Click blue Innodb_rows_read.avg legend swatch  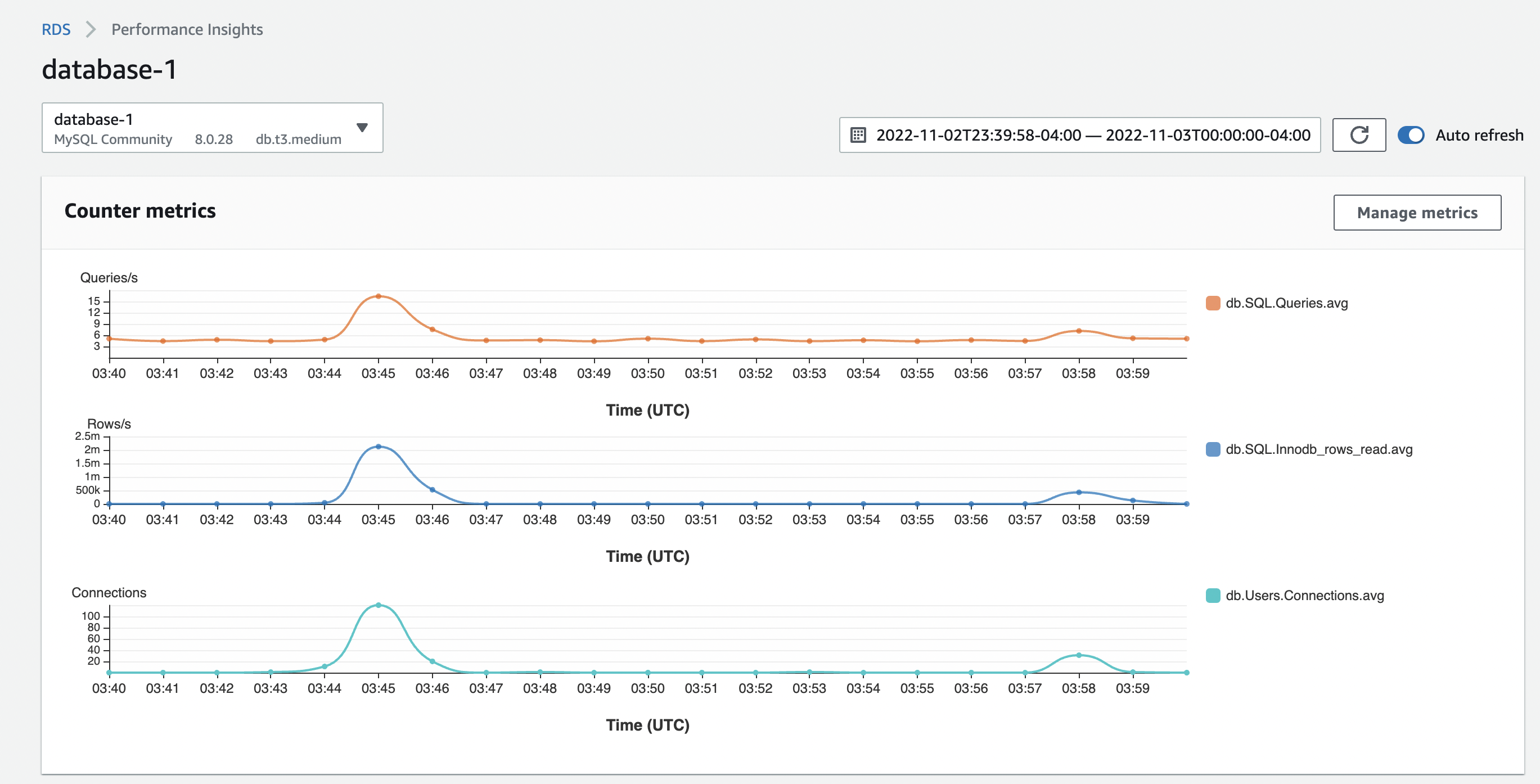pyautogui.click(x=1213, y=449)
